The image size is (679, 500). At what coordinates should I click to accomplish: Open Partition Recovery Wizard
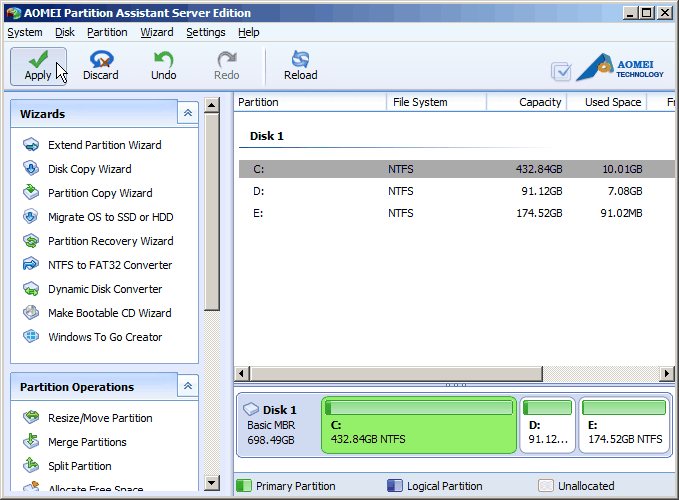click(110, 241)
